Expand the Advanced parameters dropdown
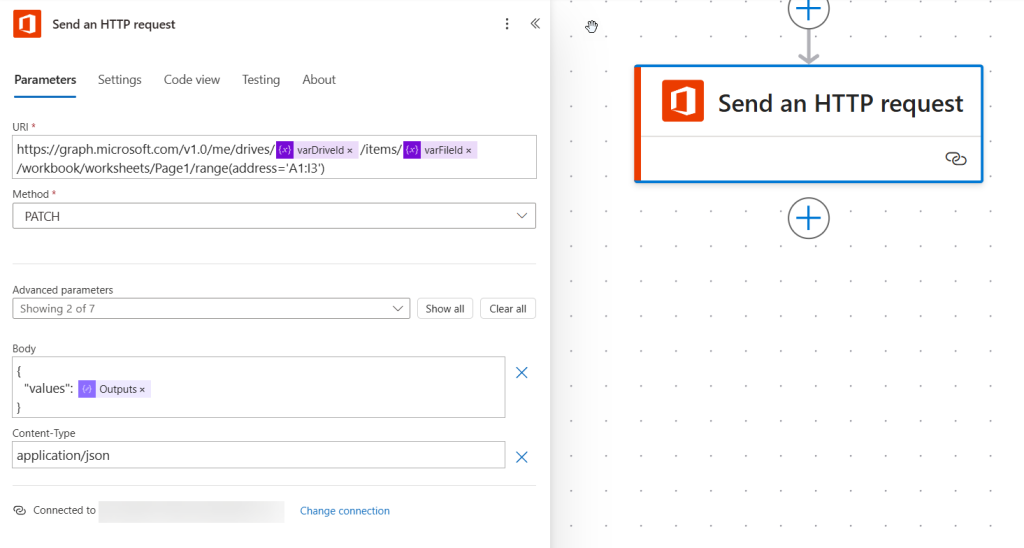 (x=211, y=309)
